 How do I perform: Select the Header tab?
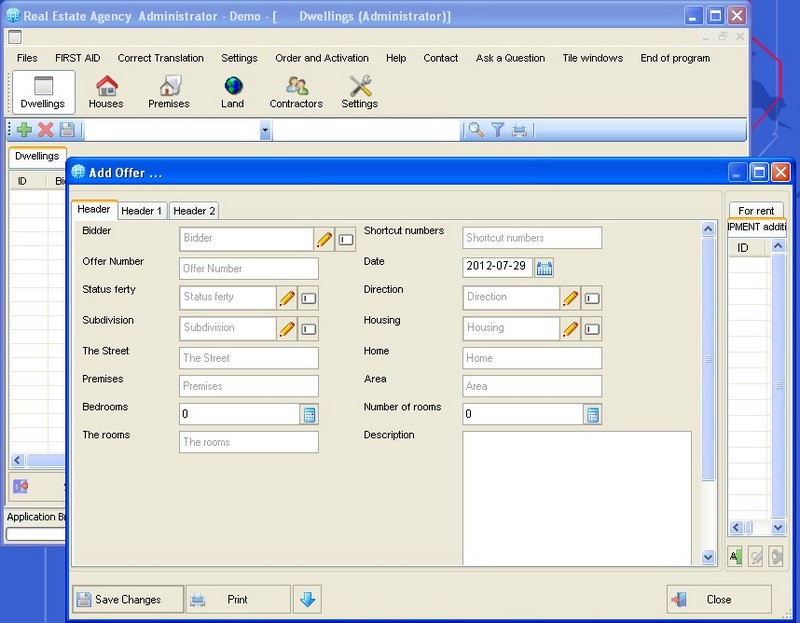94,209
